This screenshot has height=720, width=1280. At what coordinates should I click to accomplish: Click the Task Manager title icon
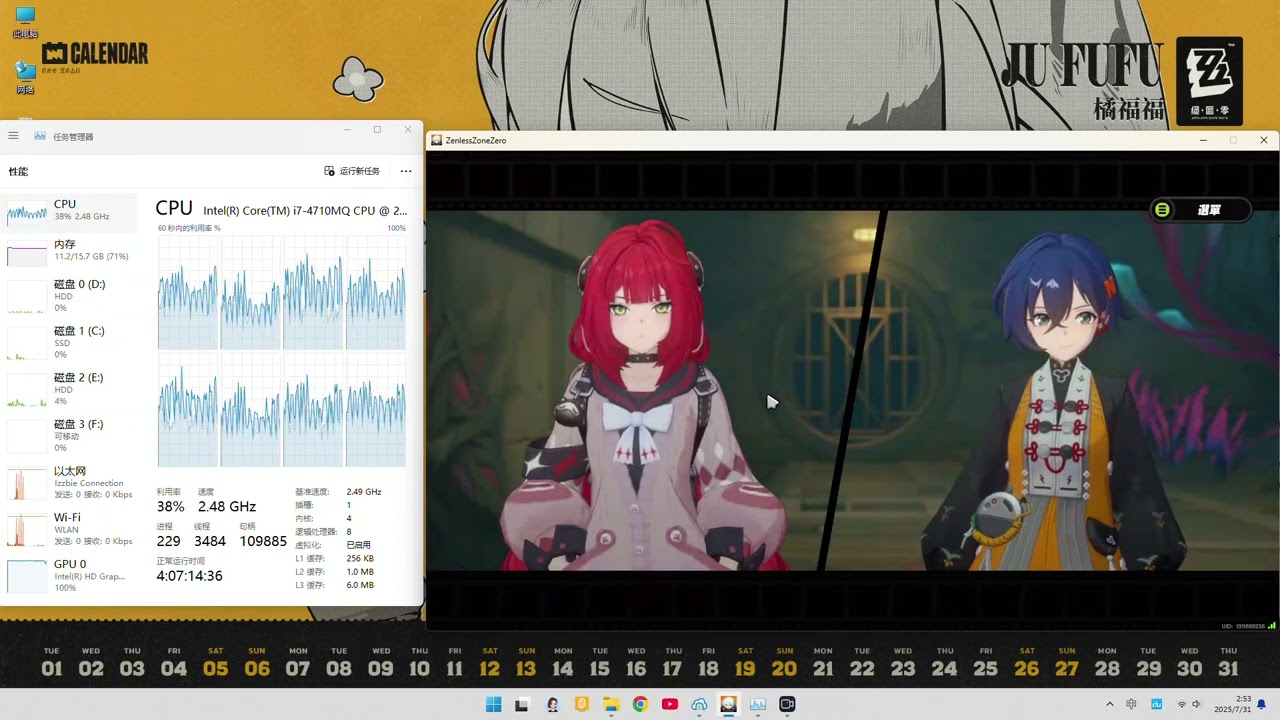point(40,136)
